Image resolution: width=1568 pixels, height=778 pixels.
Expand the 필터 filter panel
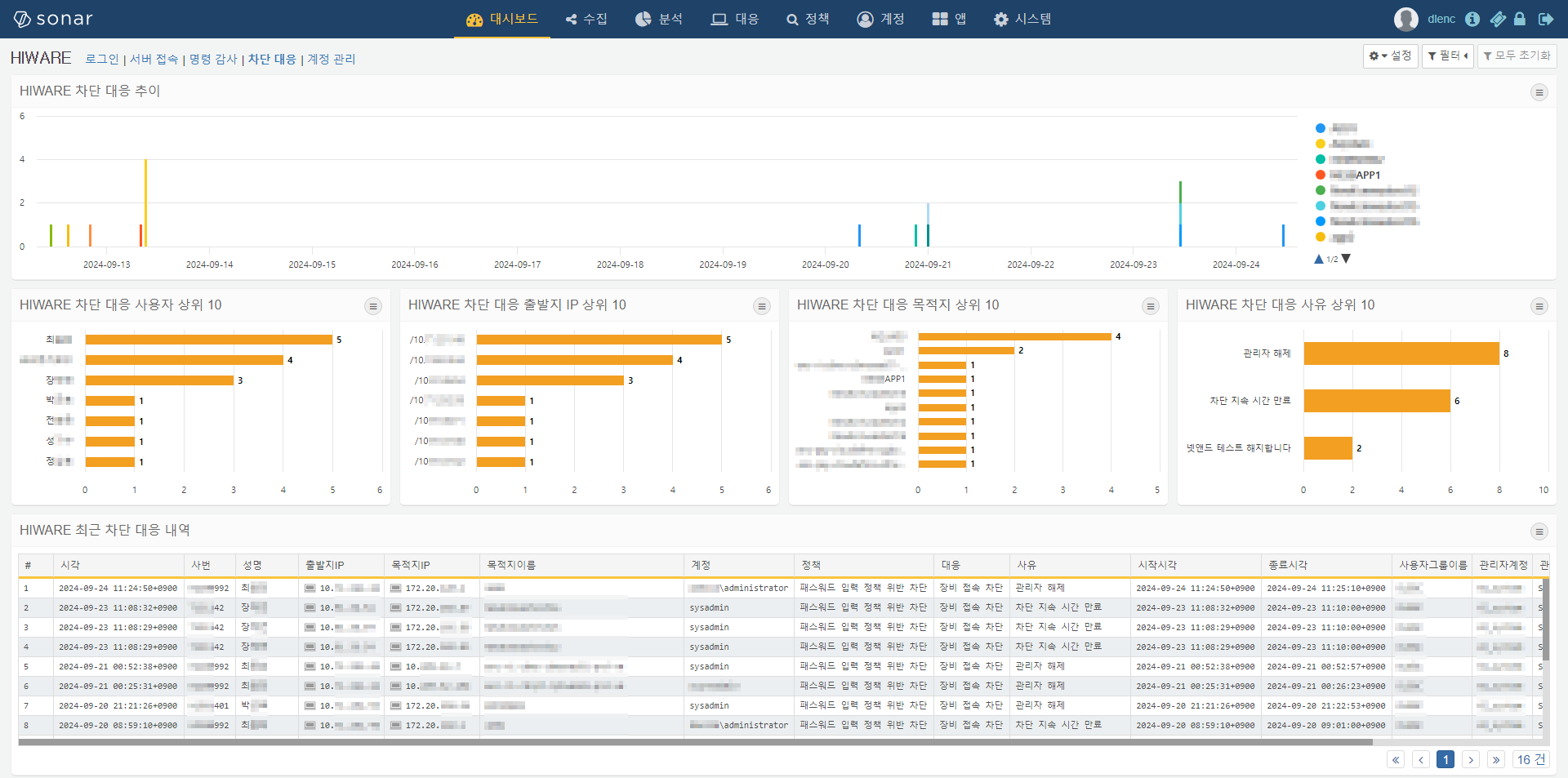pos(1447,56)
